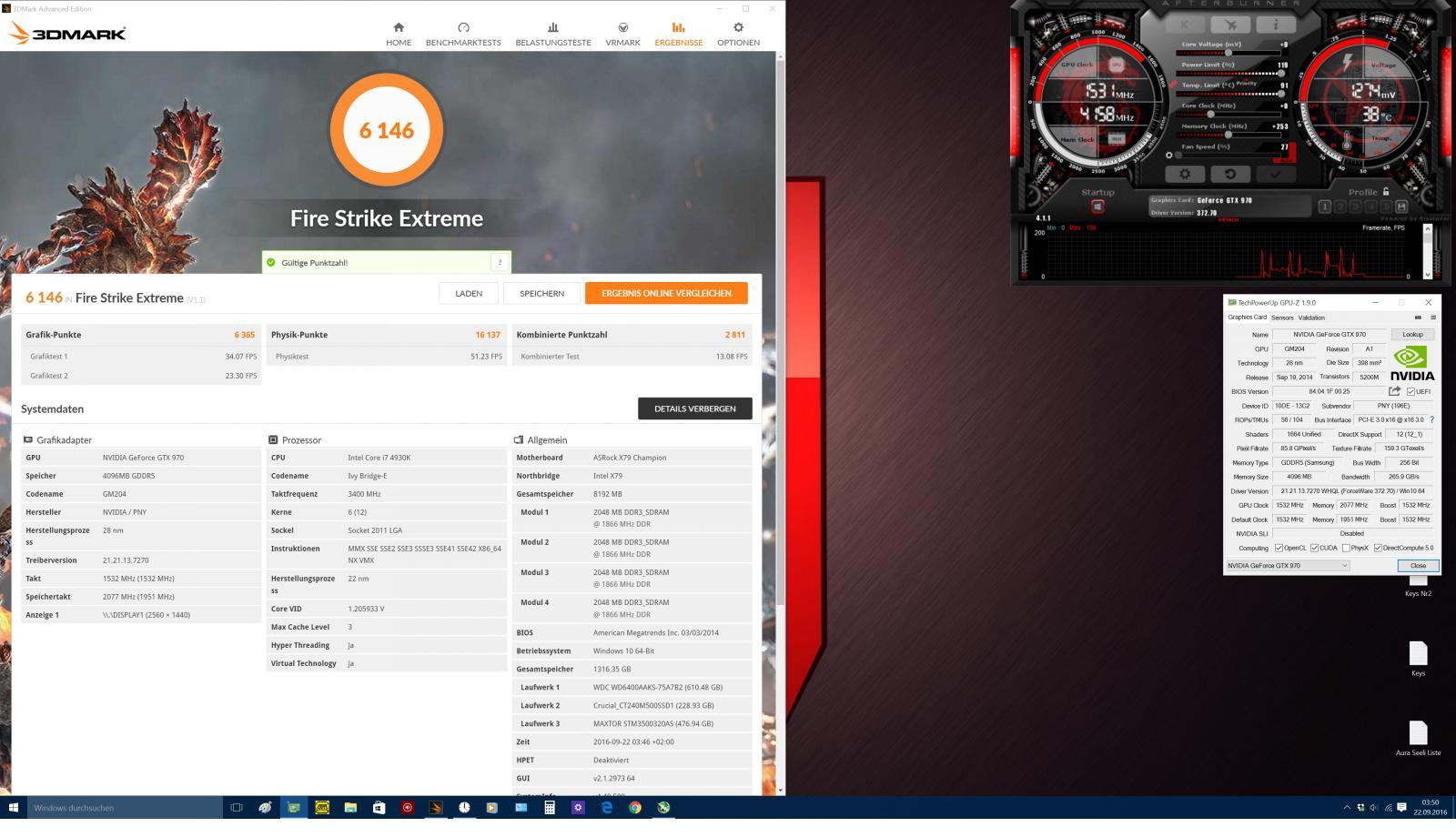Viewport: 1456px width, 837px height.
Task: Toggle the UEFI checkbox in GPU-Z
Action: (1410, 391)
